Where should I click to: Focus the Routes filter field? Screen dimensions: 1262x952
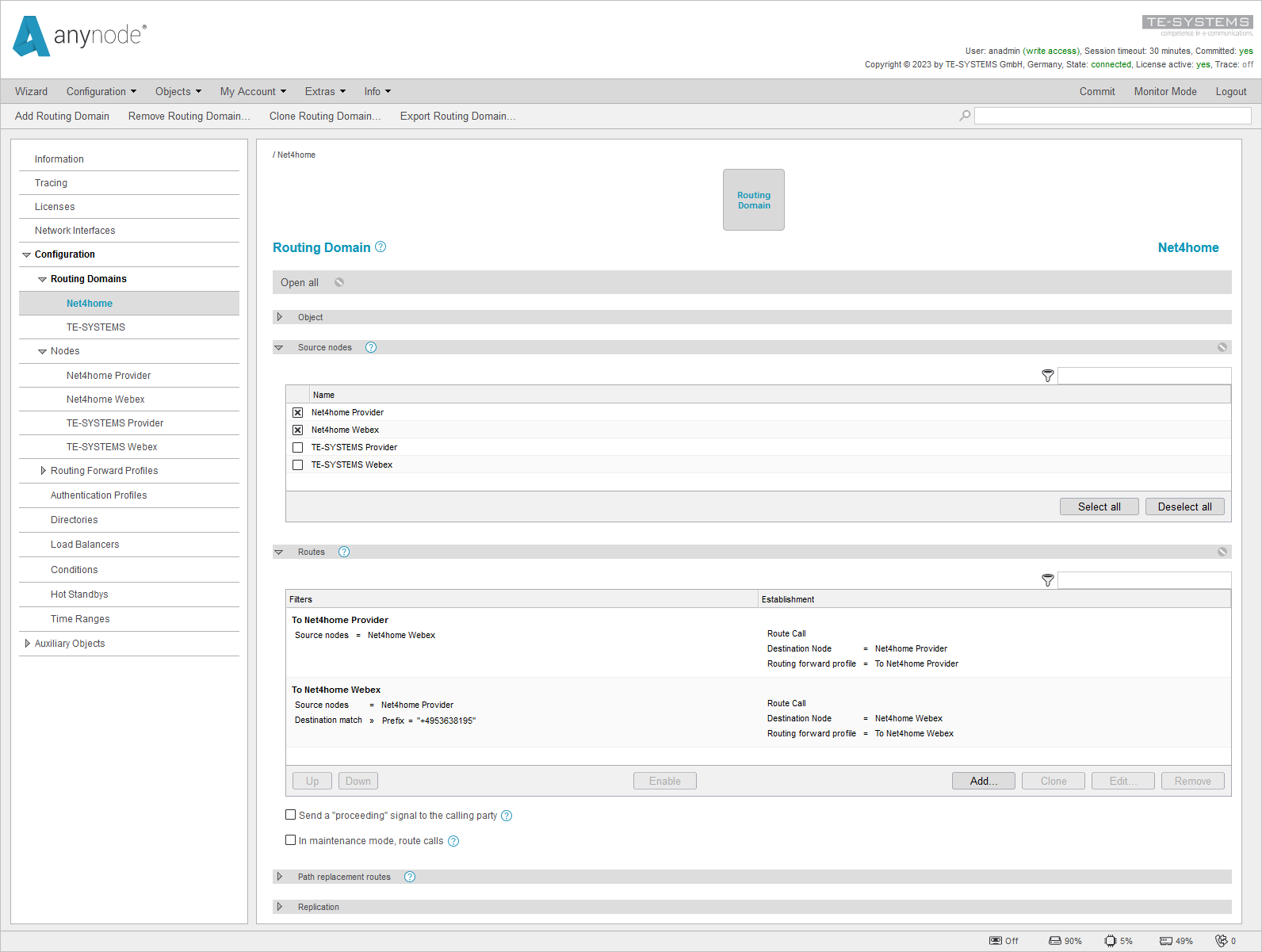(x=1145, y=580)
